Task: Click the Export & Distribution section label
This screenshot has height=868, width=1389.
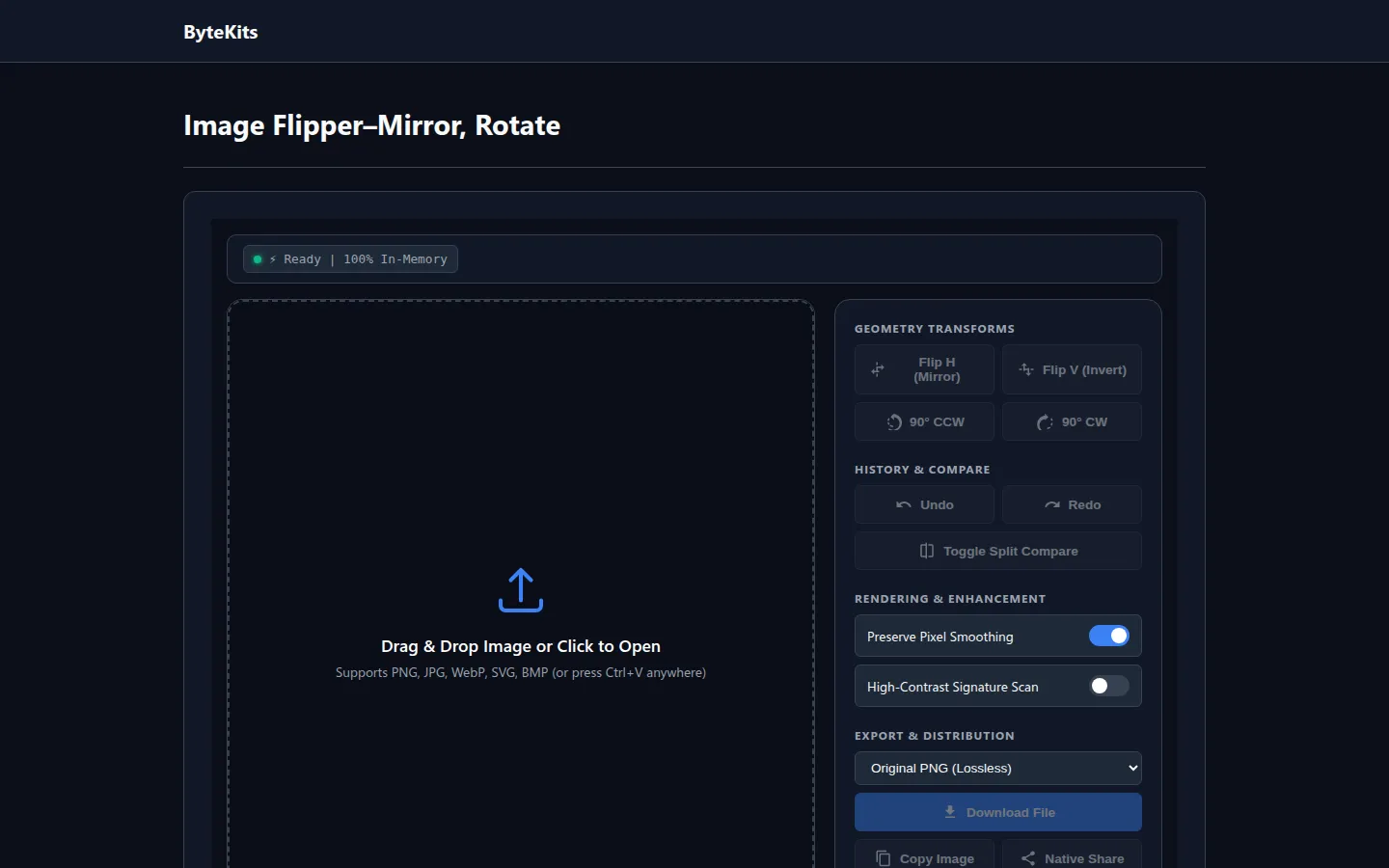Action: [x=935, y=736]
